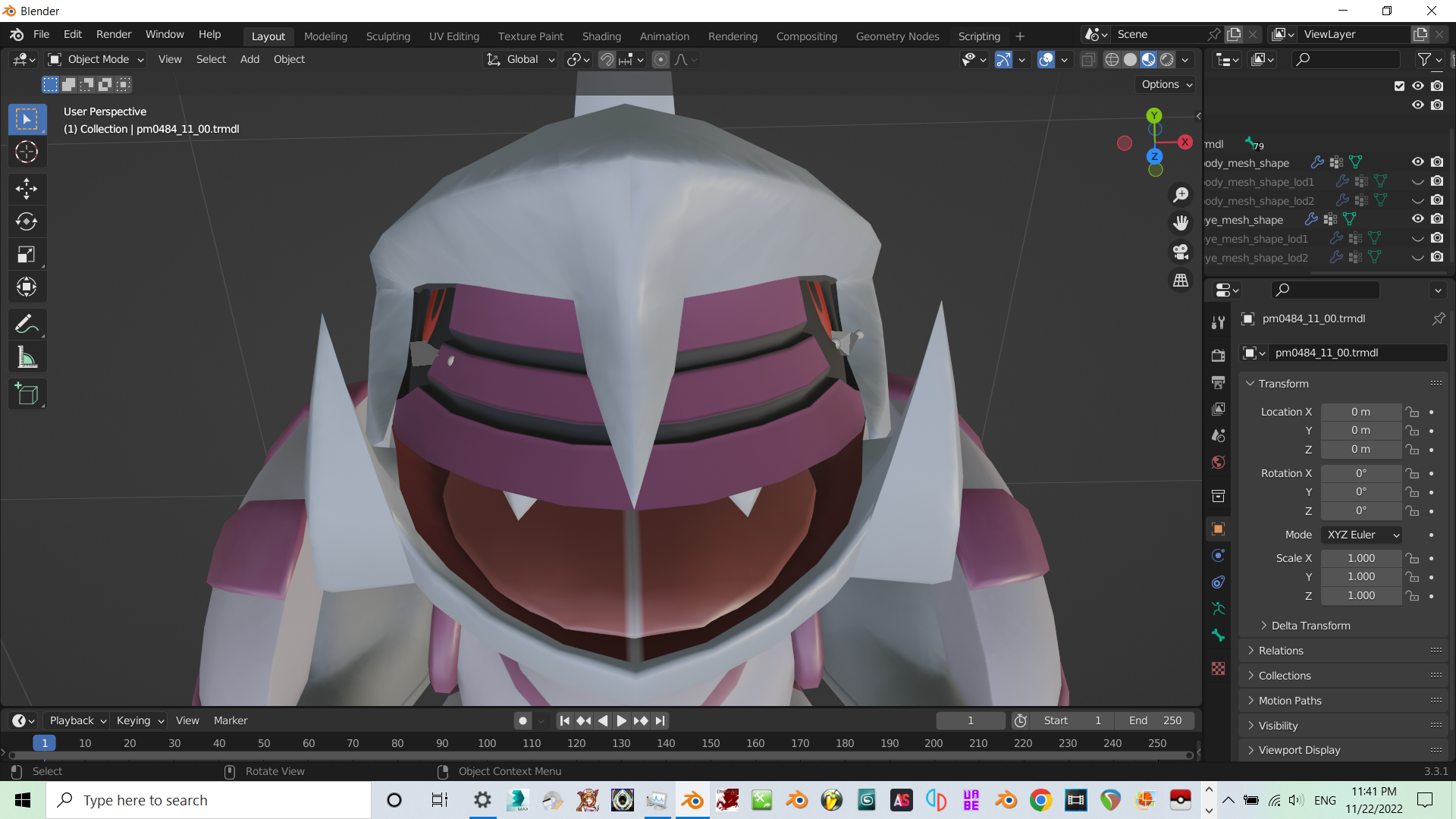Click the Add Cube tool
Screen dimensions: 1456x819
pos(27,394)
